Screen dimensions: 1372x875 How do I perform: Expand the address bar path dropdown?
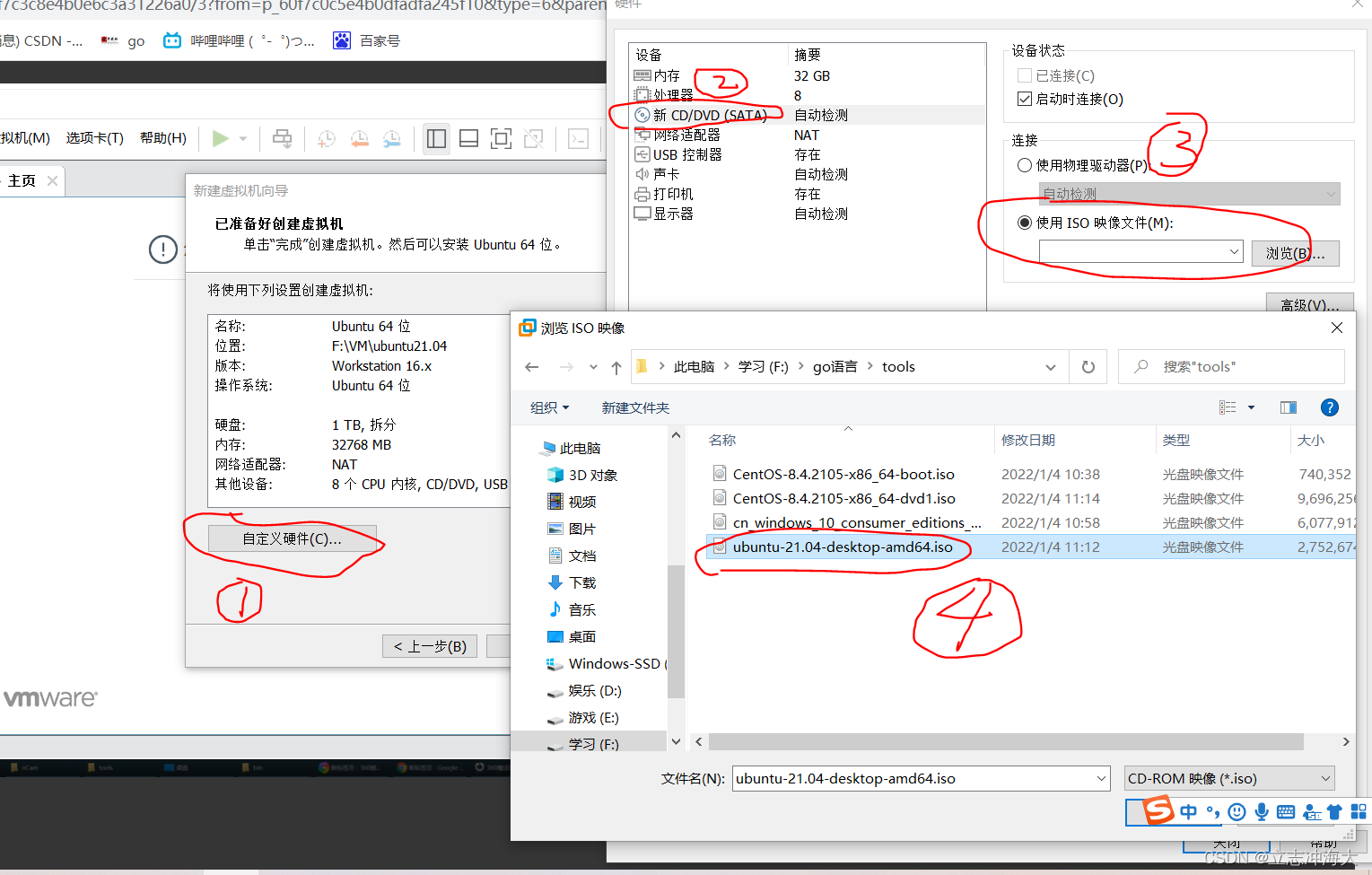pos(1051,367)
